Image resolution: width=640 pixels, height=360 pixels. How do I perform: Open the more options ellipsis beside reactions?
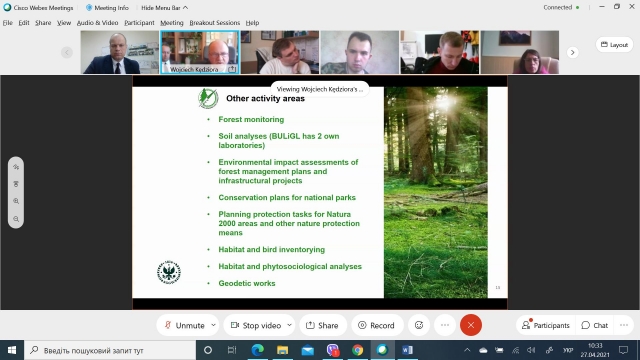(445, 325)
